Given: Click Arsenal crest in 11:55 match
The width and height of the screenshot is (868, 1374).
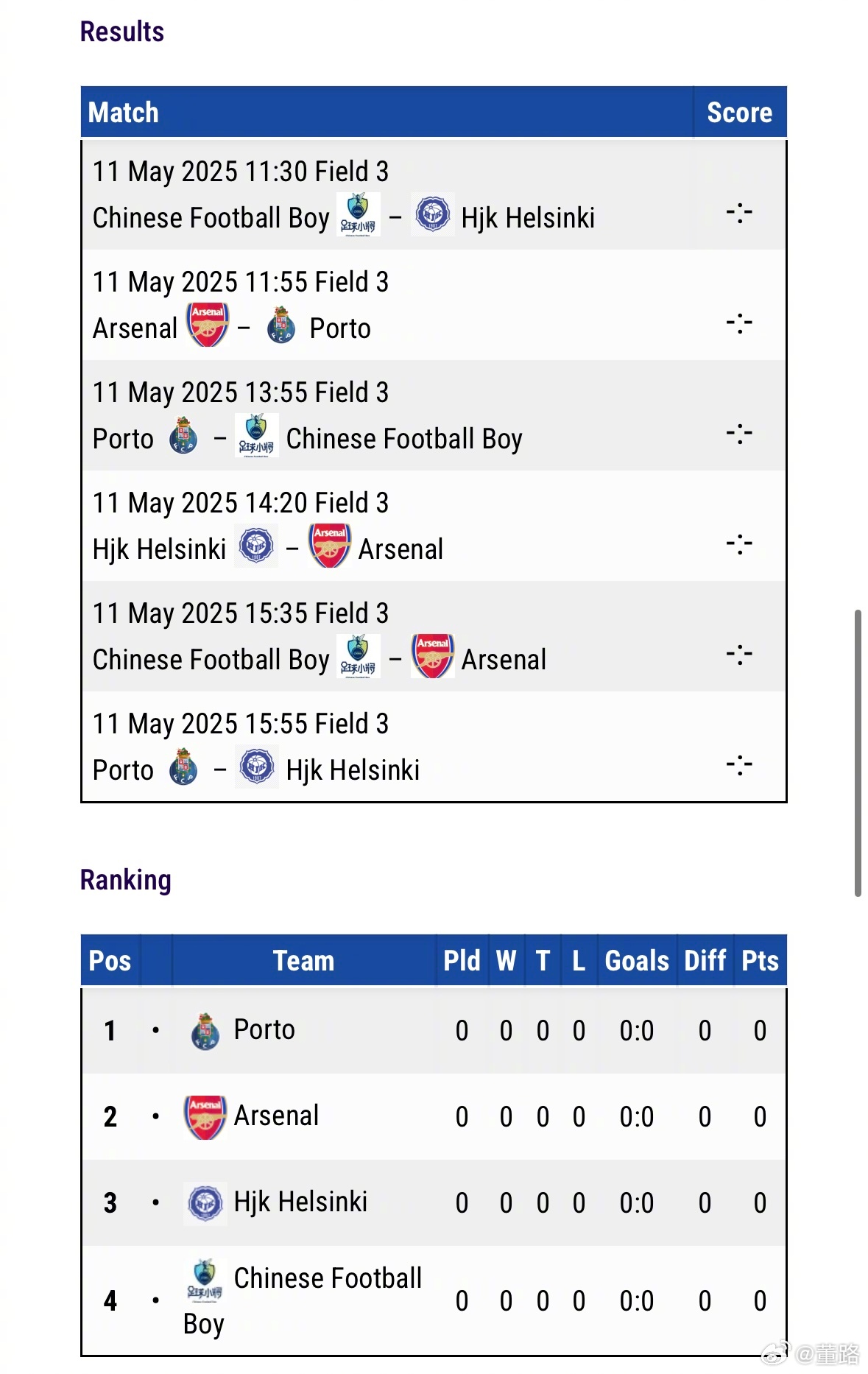Looking at the screenshot, I should (208, 325).
